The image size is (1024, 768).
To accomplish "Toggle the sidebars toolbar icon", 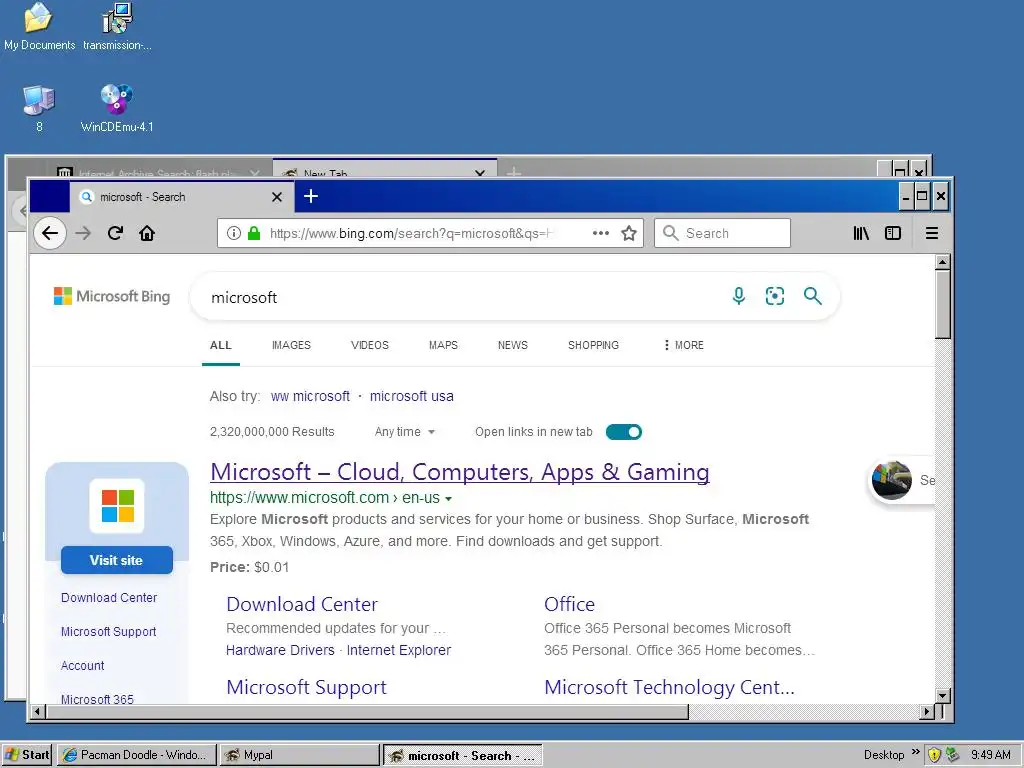I will pyautogui.click(x=893, y=233).
